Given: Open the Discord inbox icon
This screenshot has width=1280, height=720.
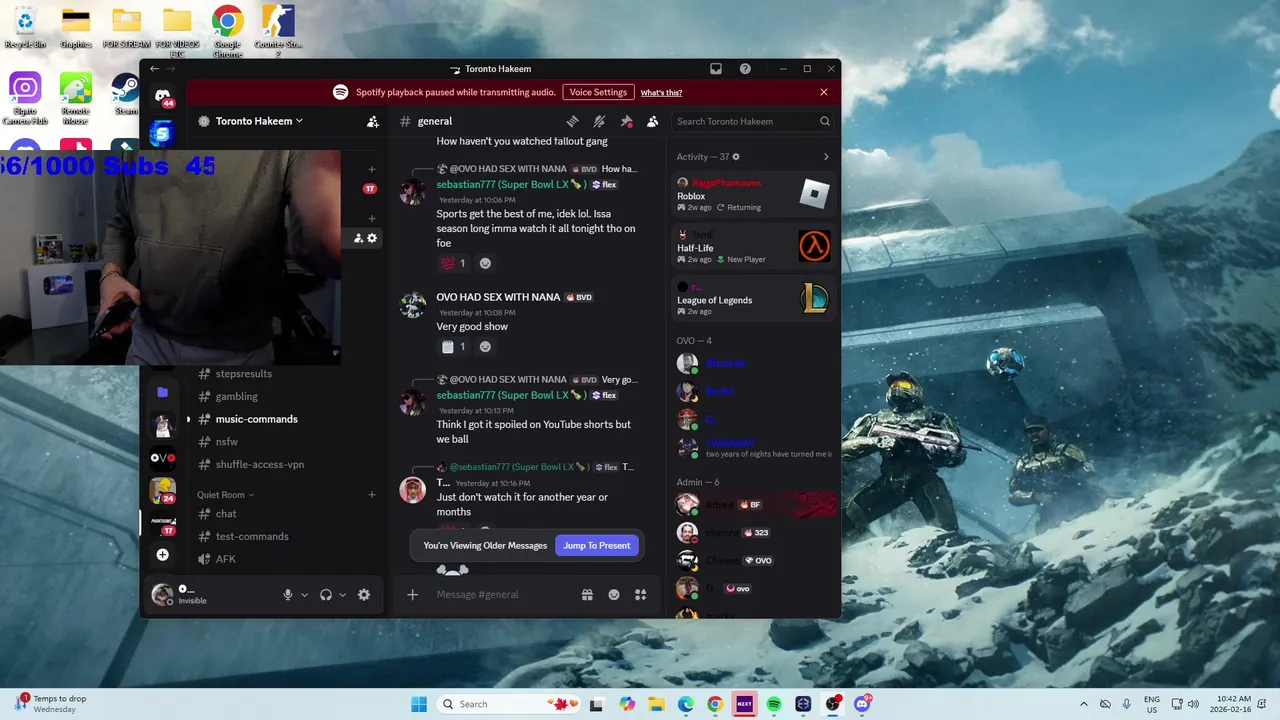Looking at the screenshot, I should tap(716, 69).
